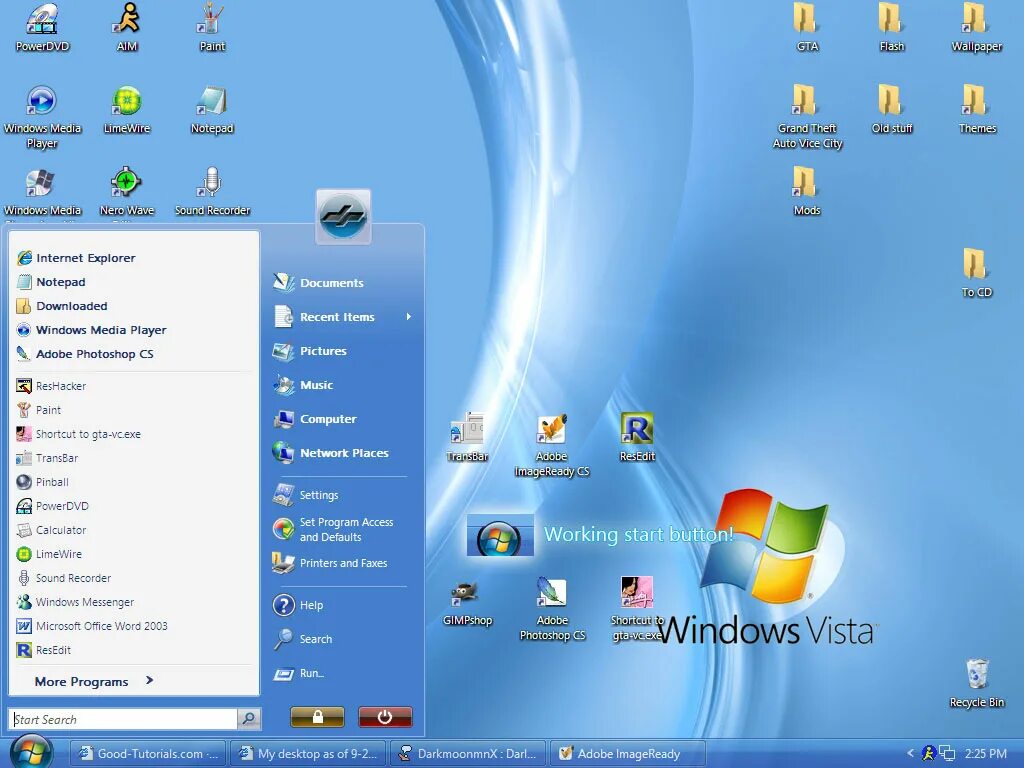Launch AIM from the desktop
The width and height of the screenshot is (1024, 768).
(x=127, y=28)
